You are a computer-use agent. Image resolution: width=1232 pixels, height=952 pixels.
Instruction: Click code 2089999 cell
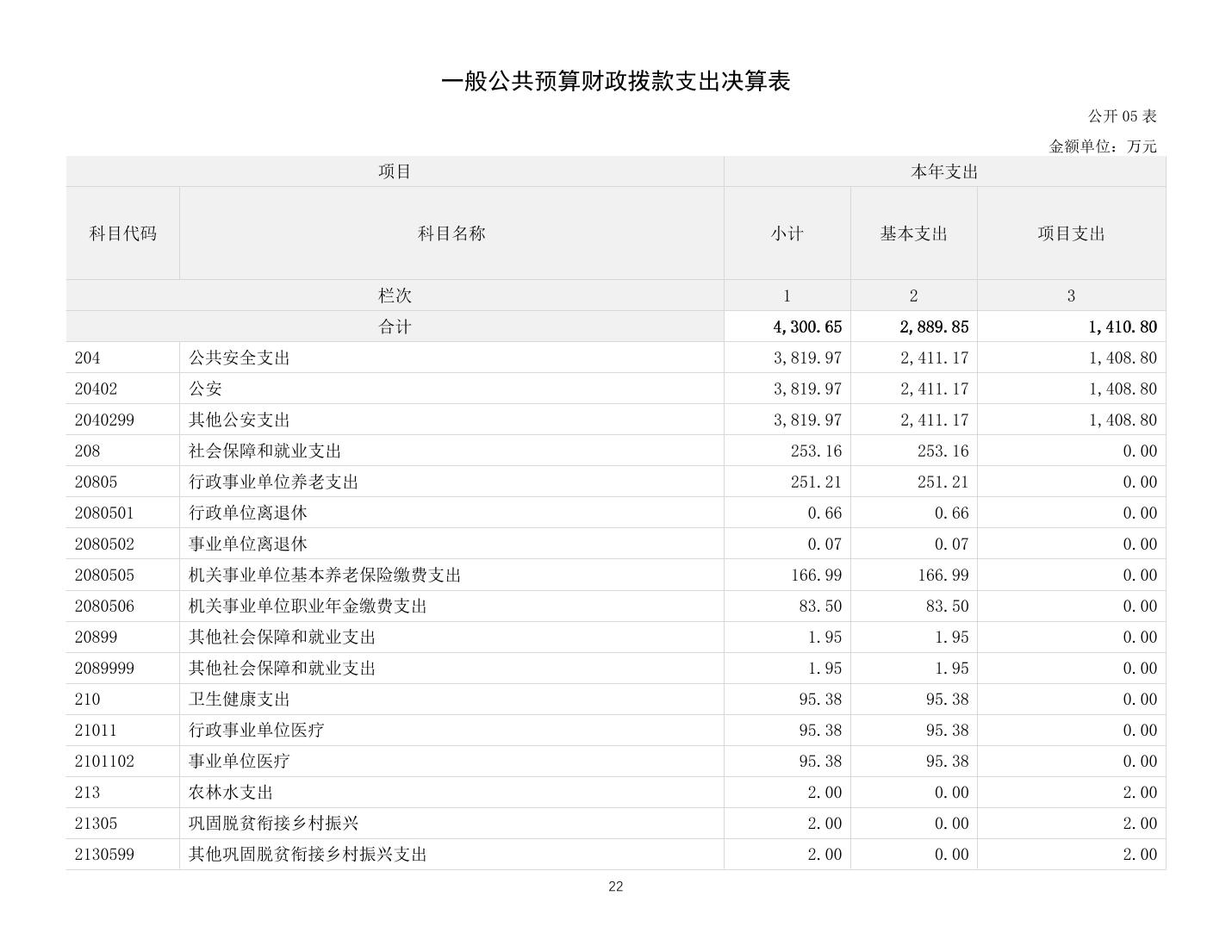point(123,668)
